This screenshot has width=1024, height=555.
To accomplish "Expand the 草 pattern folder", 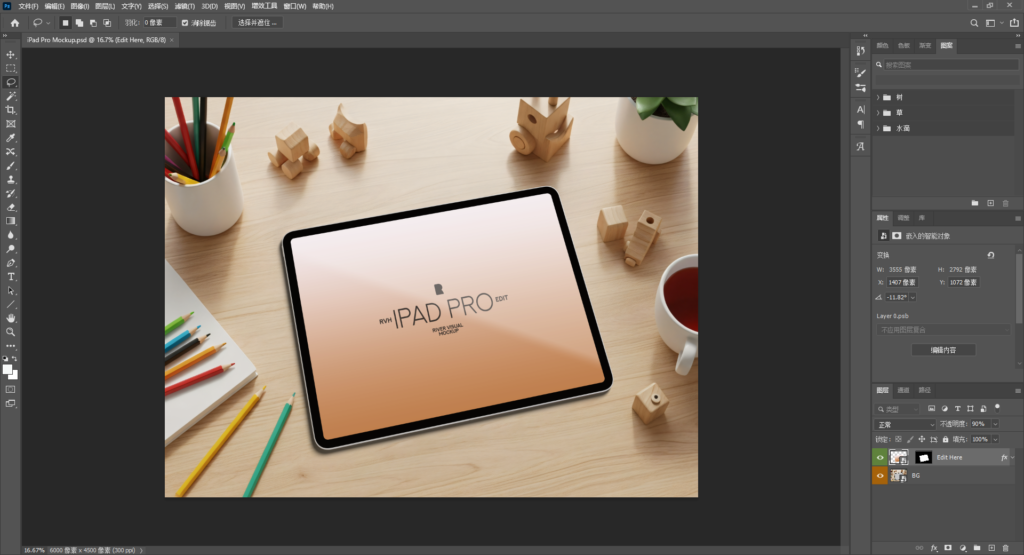I will coord(878,113).
